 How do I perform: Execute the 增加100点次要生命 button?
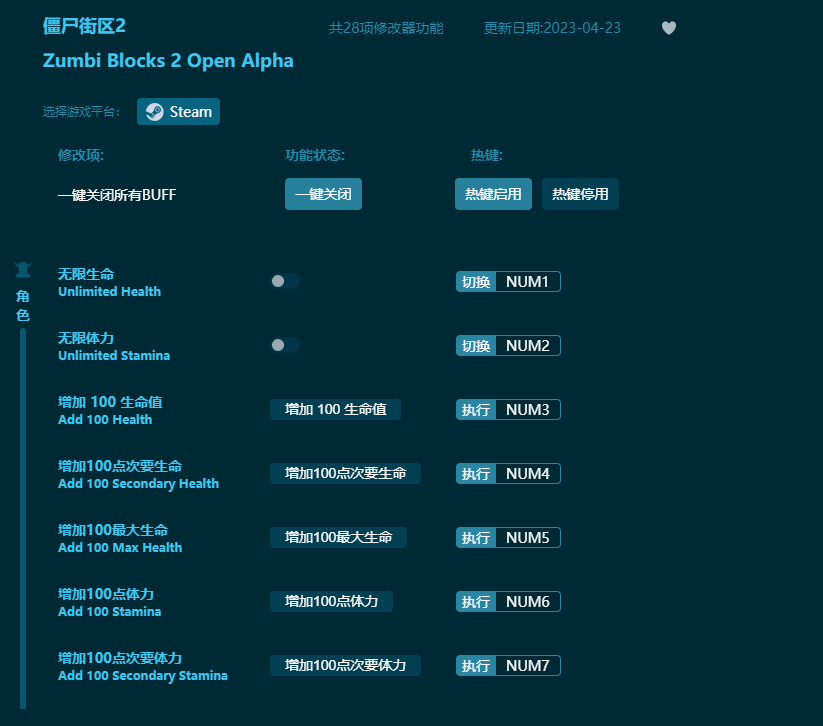coord(345,473)
